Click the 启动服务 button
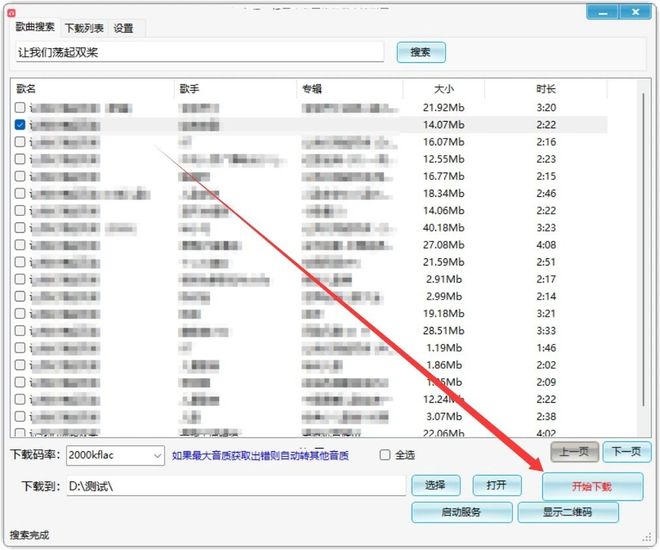The height and width of the screenshot is (550, 660). point(462,512)
